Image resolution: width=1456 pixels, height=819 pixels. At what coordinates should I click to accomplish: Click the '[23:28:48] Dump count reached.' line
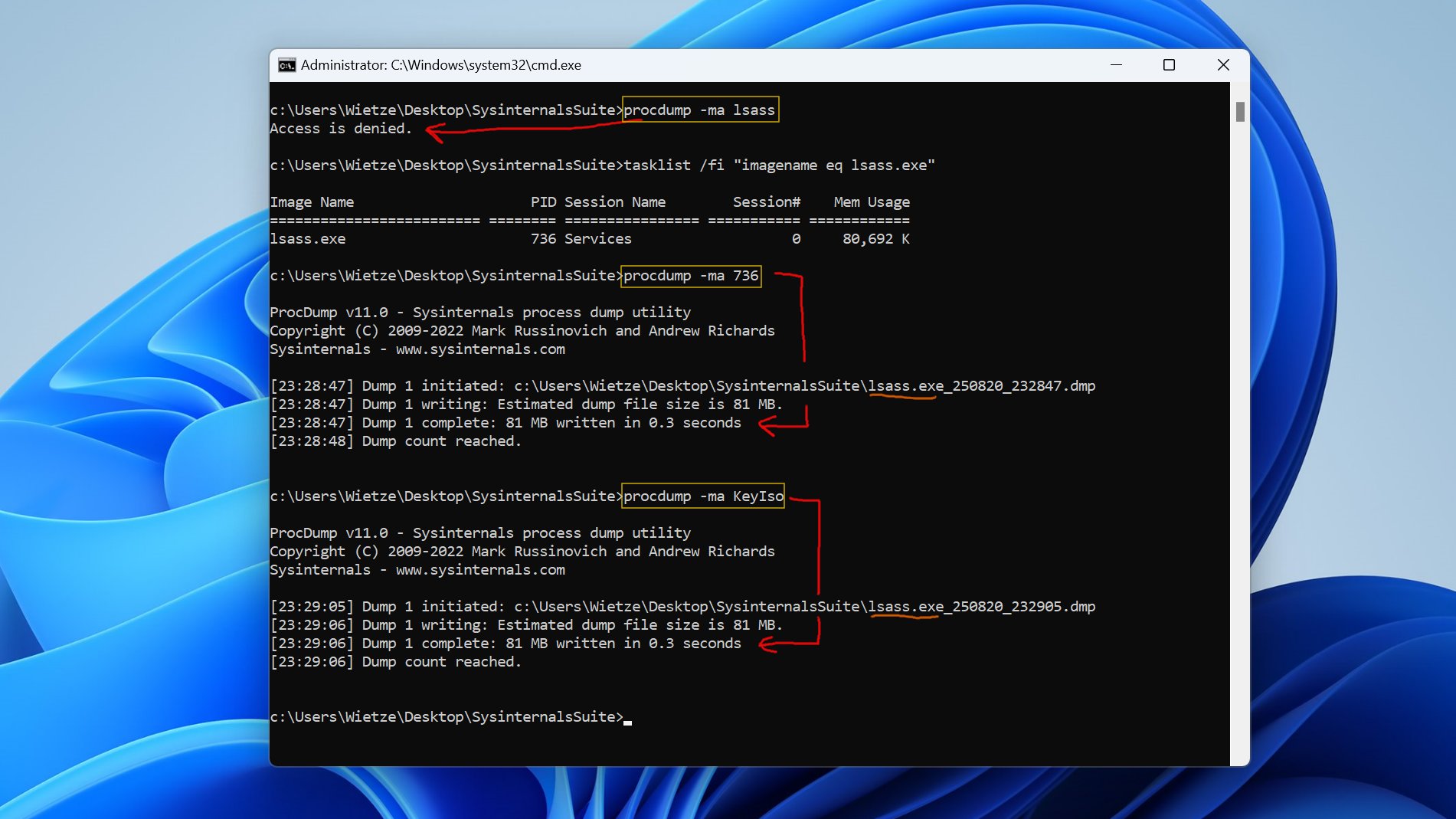coord(395,441)
